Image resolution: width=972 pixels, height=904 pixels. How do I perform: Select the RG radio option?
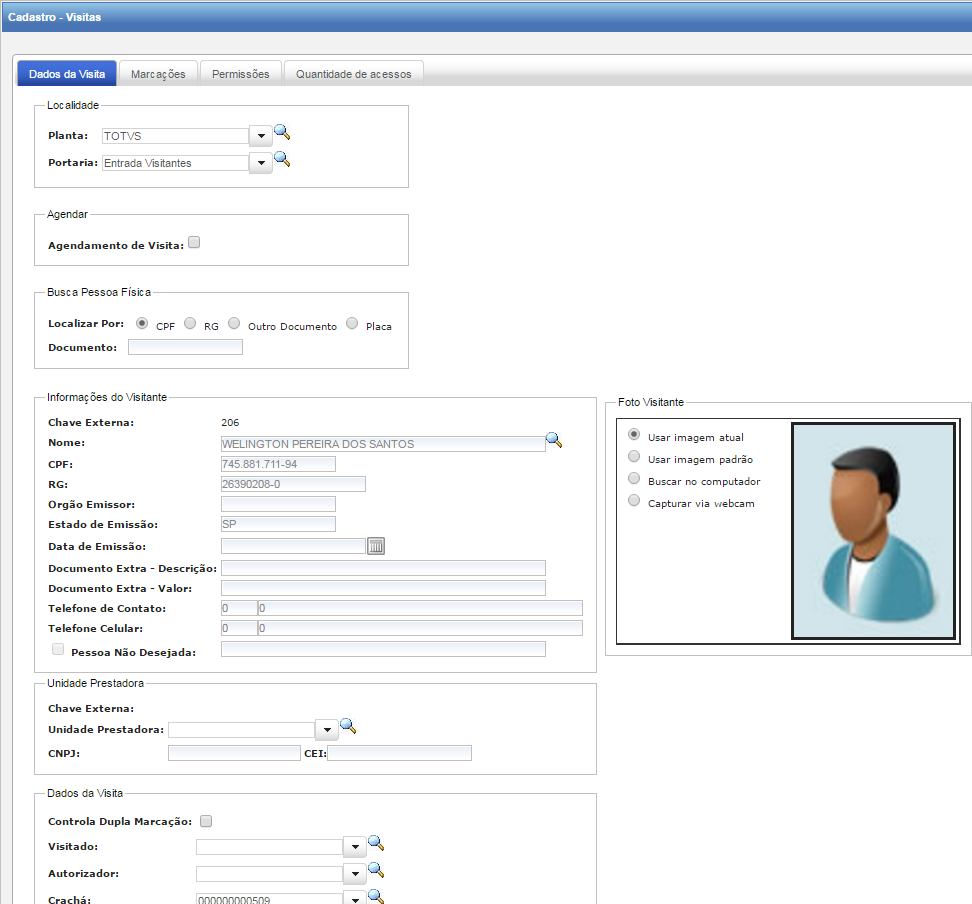(x=190, y=323)
